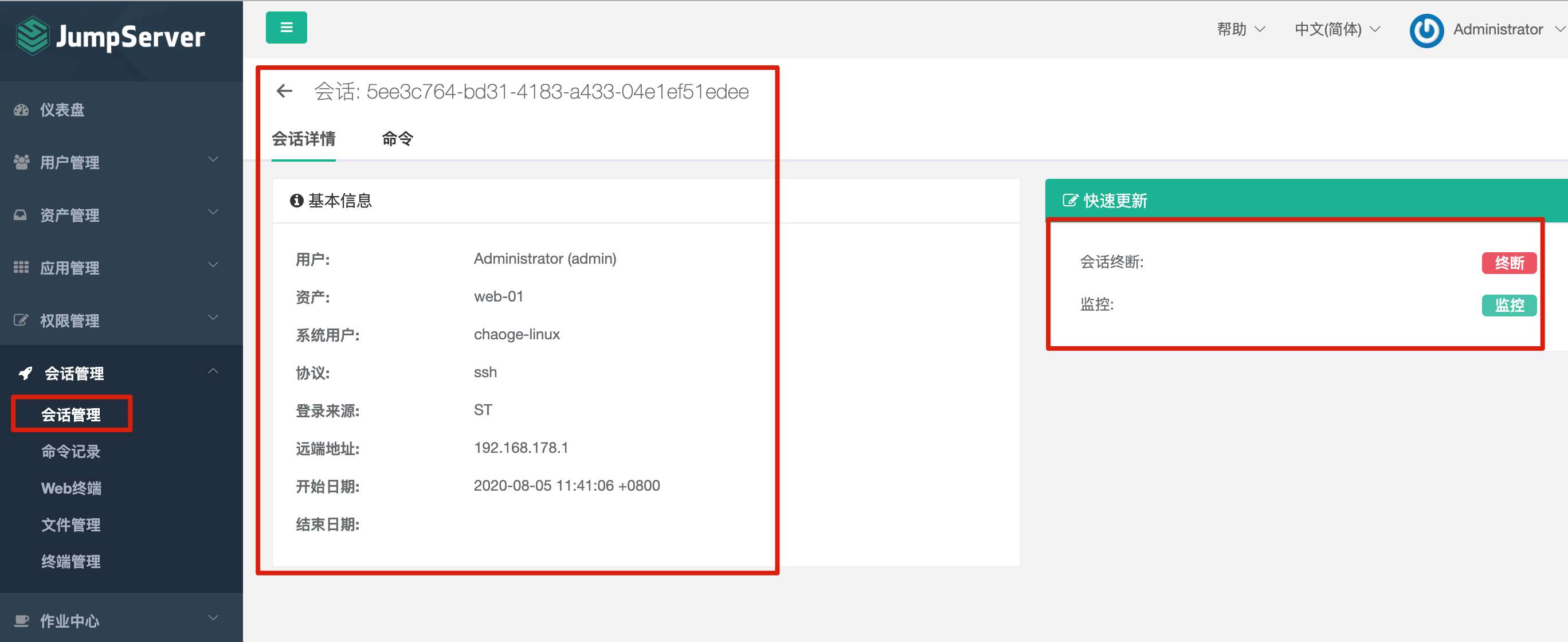Viewport: 1568px width, 642px height.
Task: Click the protocol value ssh
Action: point(485,373)
